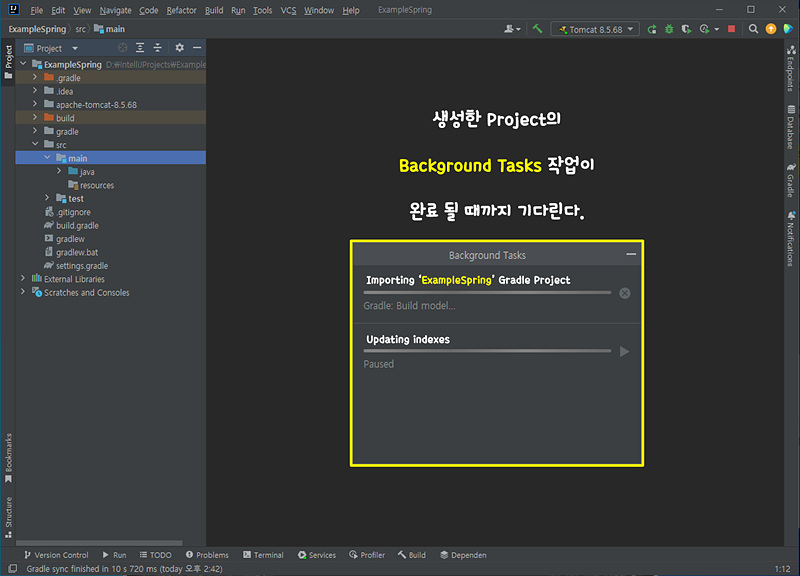Viewport: 800px width, 576px height.
Task: Toggle tool window bars icon in status corner
Action: coord(13,568)
